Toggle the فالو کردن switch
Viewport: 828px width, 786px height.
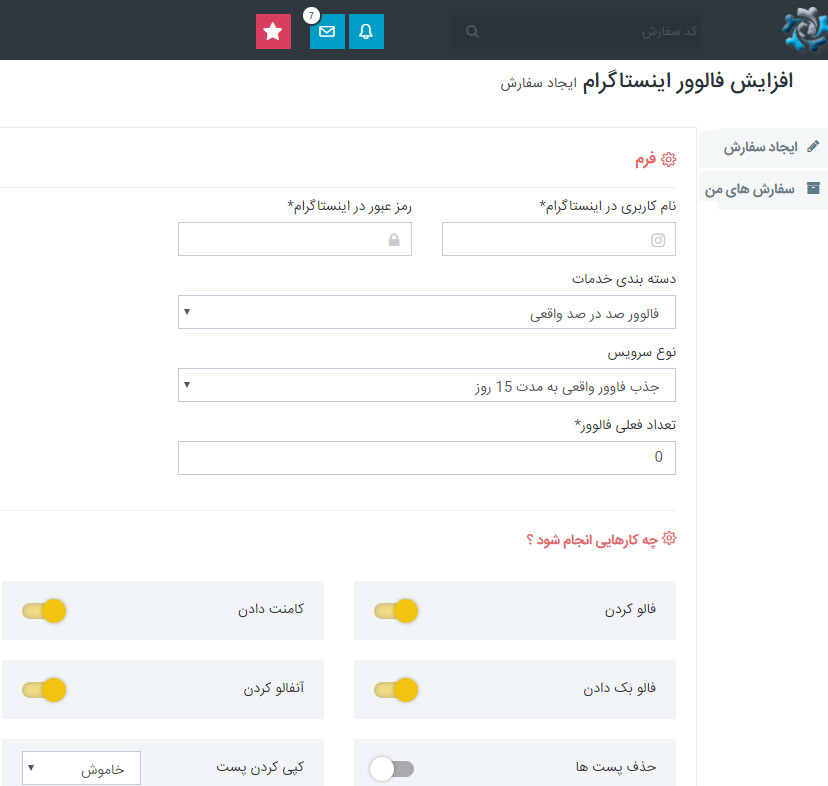(396, 611)
